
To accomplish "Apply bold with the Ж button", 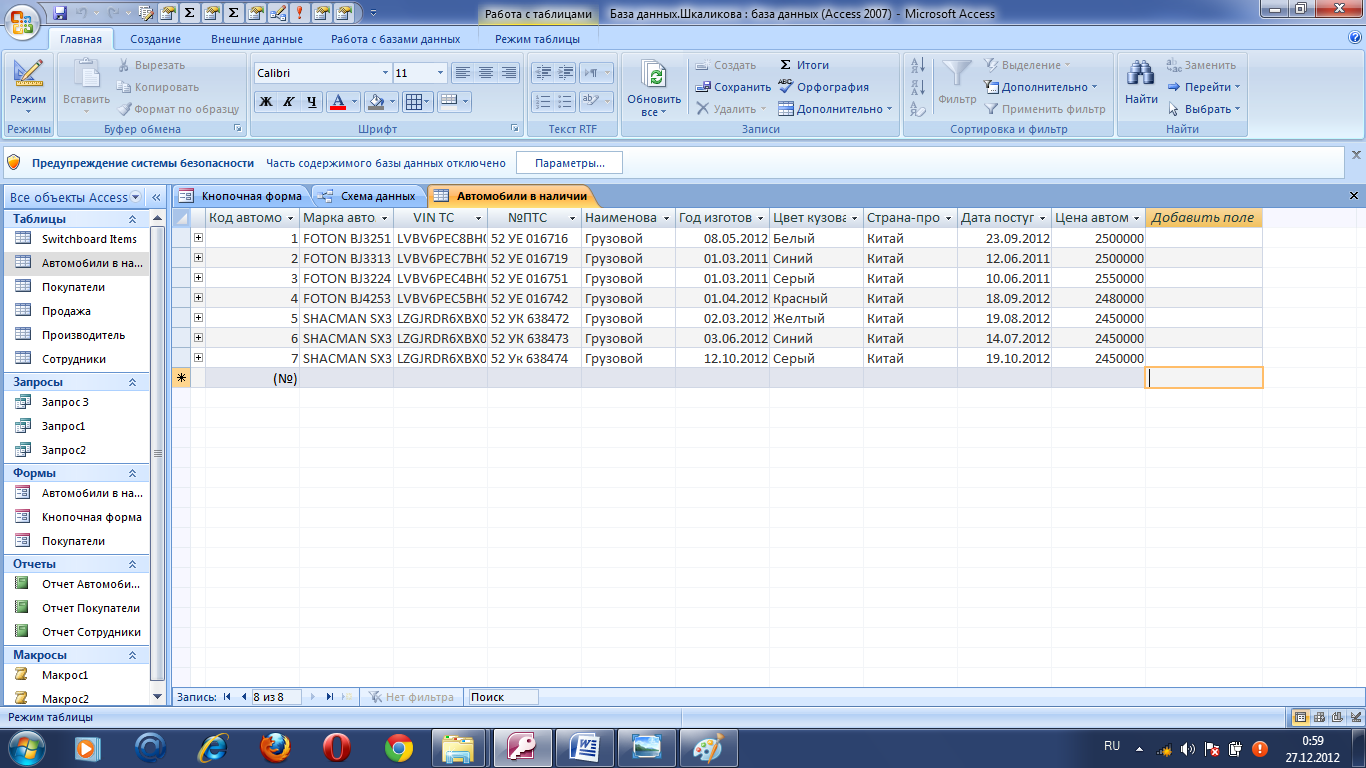I will click(265, 101).
